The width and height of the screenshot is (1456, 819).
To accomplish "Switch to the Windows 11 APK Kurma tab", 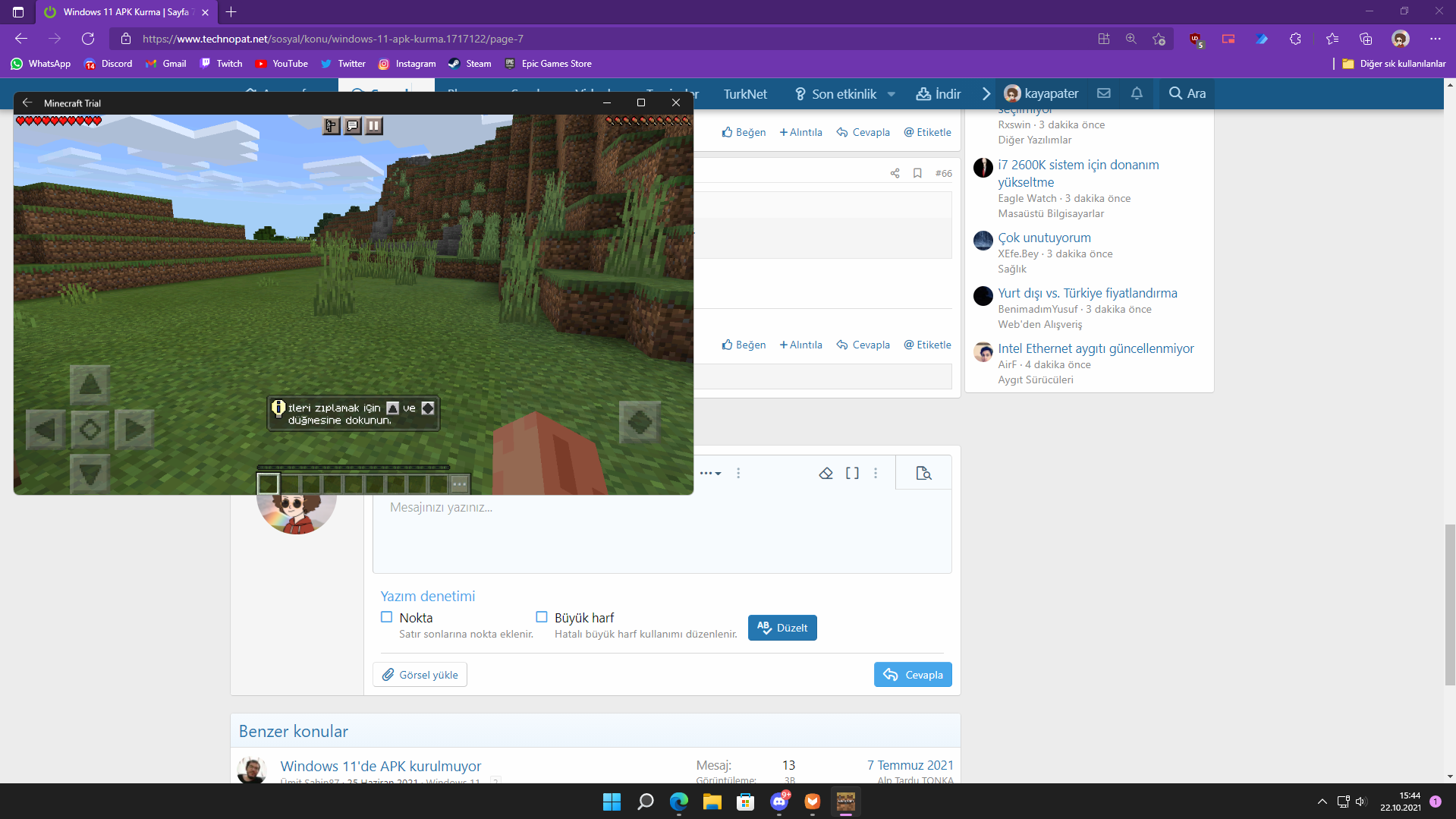I will point(126,12).
